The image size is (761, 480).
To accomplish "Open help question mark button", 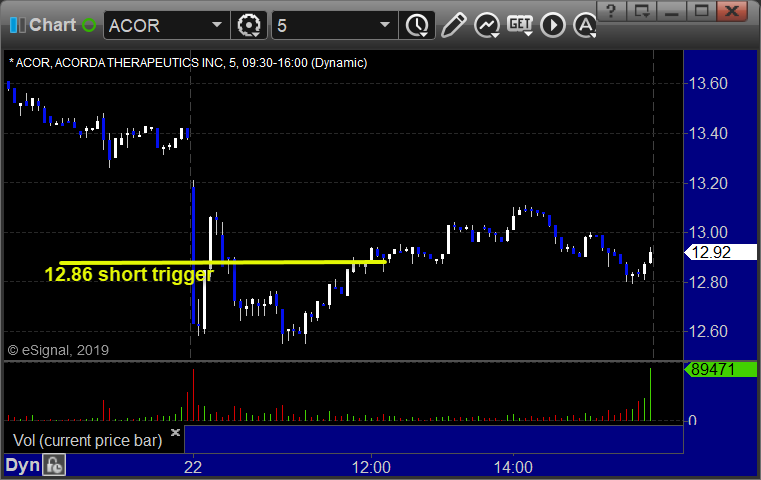I will click(x=611, y=10).
